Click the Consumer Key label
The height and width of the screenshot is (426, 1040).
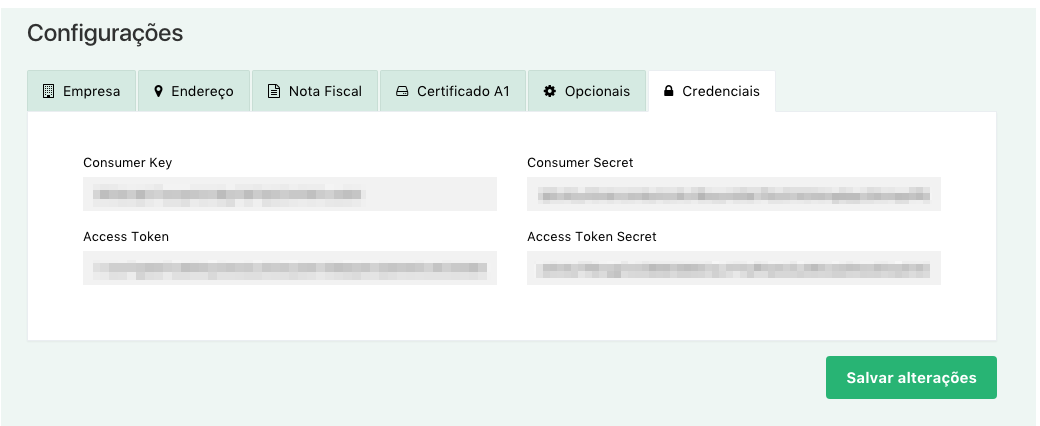coord(127,163)
